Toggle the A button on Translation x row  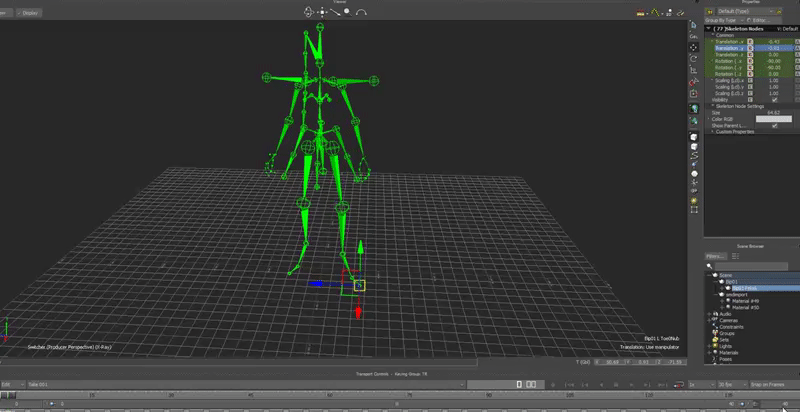[x=797, y=41]
